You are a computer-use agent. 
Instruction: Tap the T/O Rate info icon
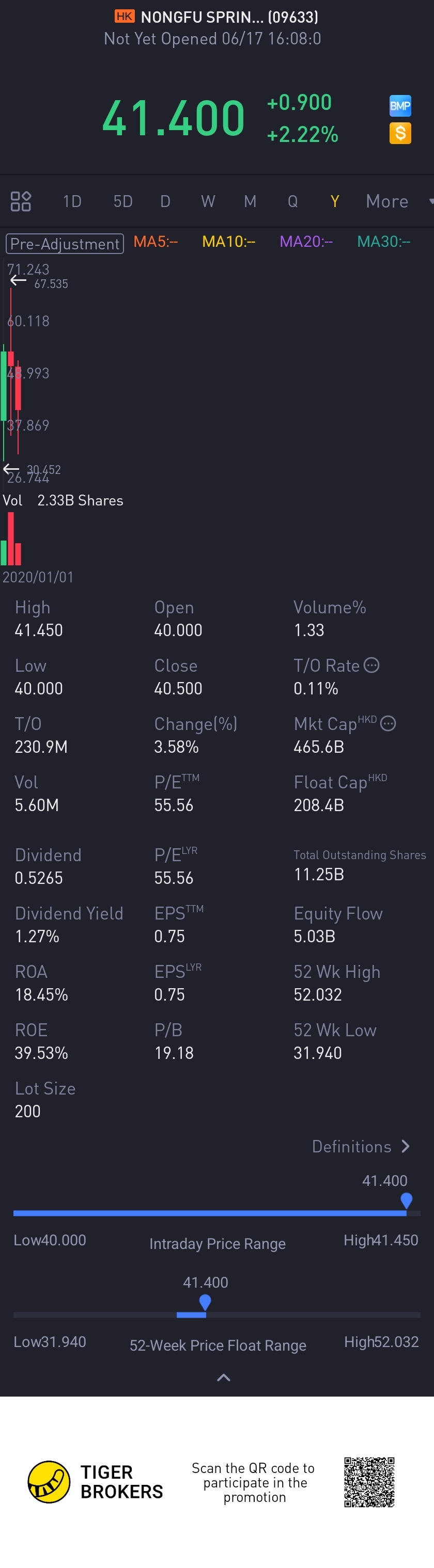click(x=372, y=666)
